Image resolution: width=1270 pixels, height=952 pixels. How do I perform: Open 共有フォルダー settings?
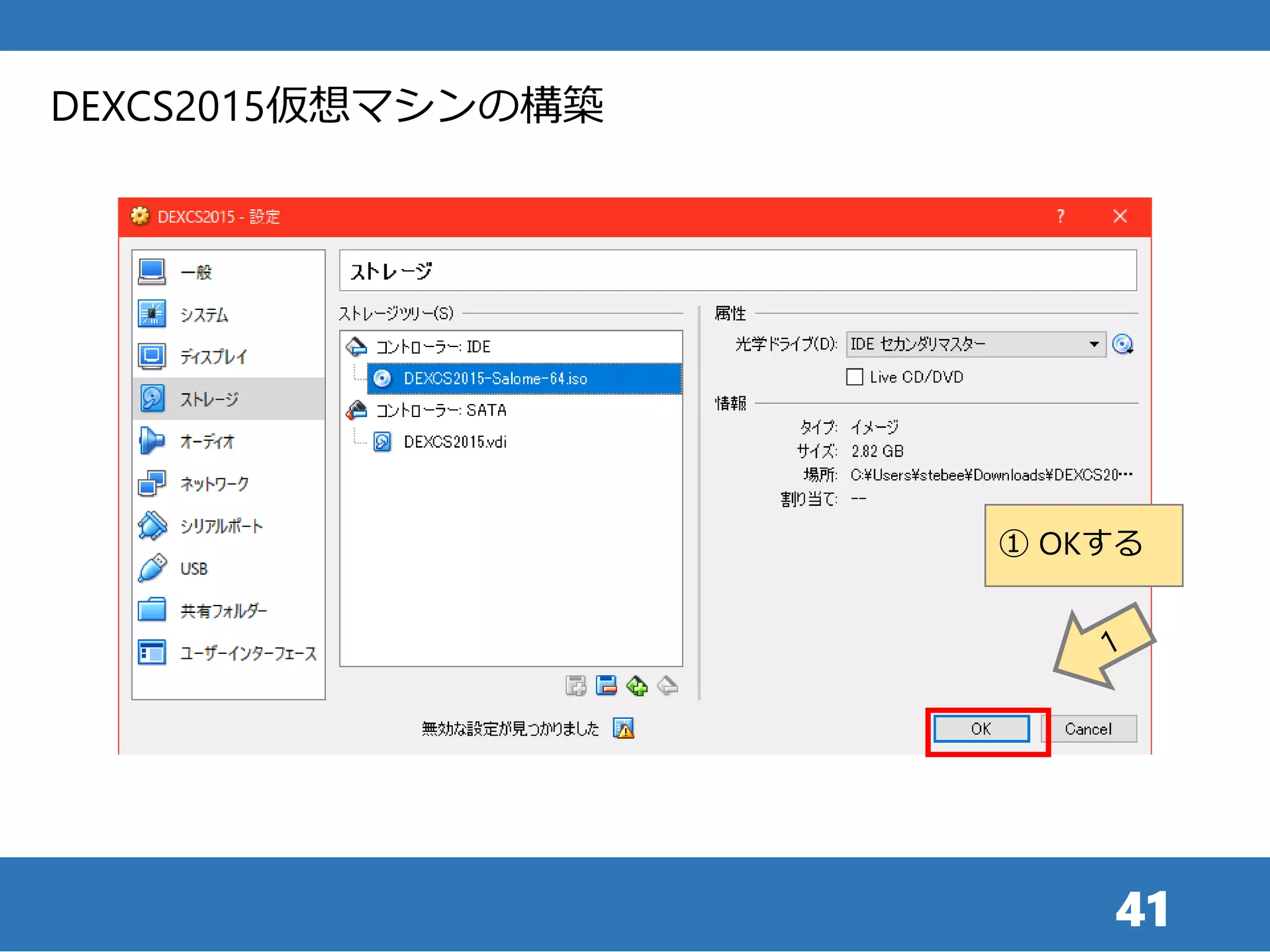(224, 611)
